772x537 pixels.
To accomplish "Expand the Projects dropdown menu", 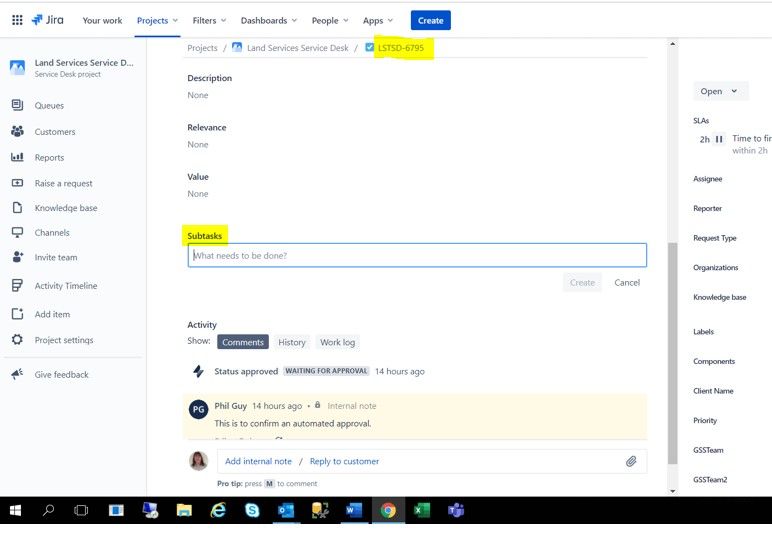I will tap(158, 20).
